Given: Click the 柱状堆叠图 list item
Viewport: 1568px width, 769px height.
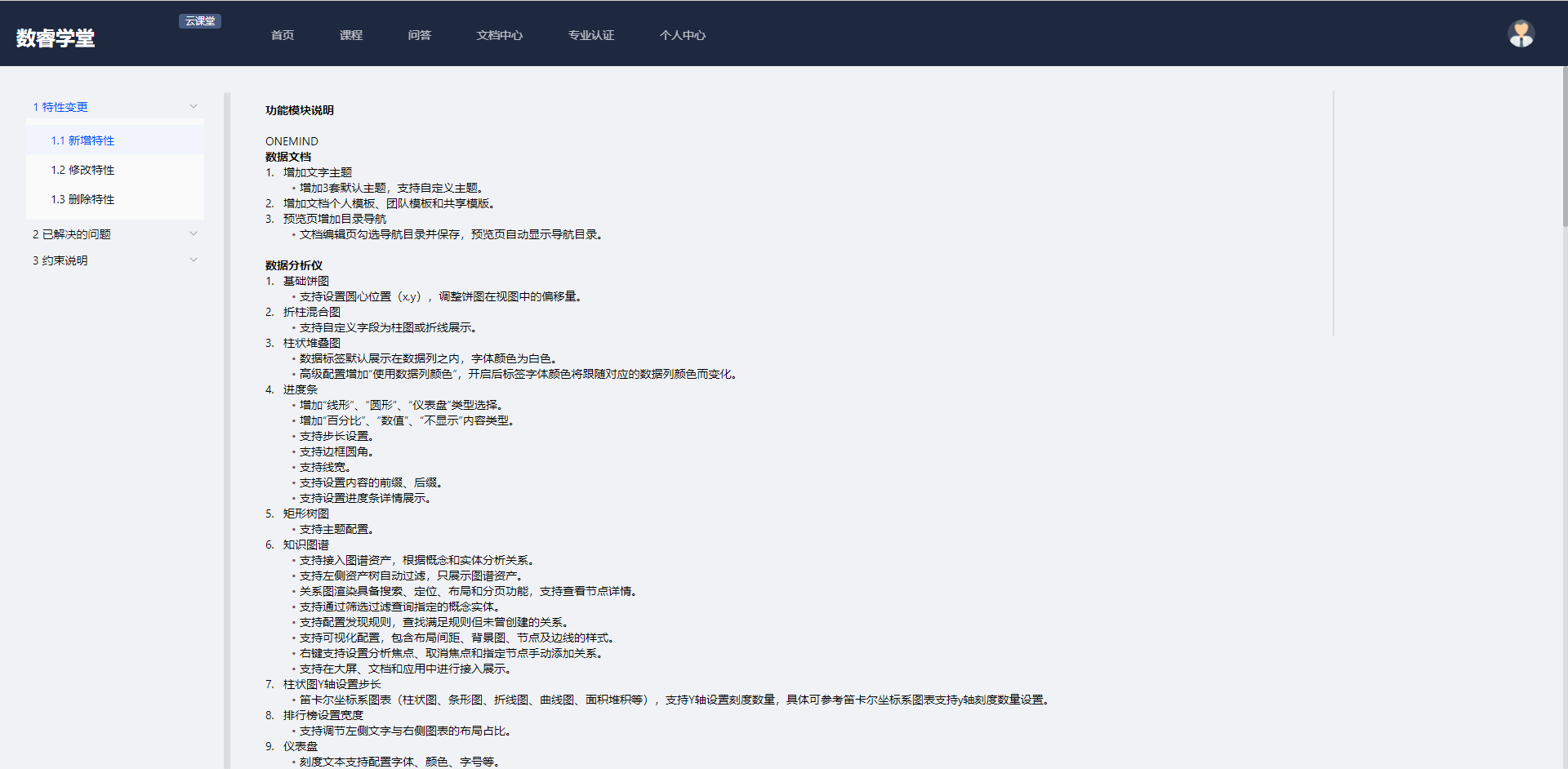Looking at the screenshot, I should pyautogui.click(x=312, y=343).
